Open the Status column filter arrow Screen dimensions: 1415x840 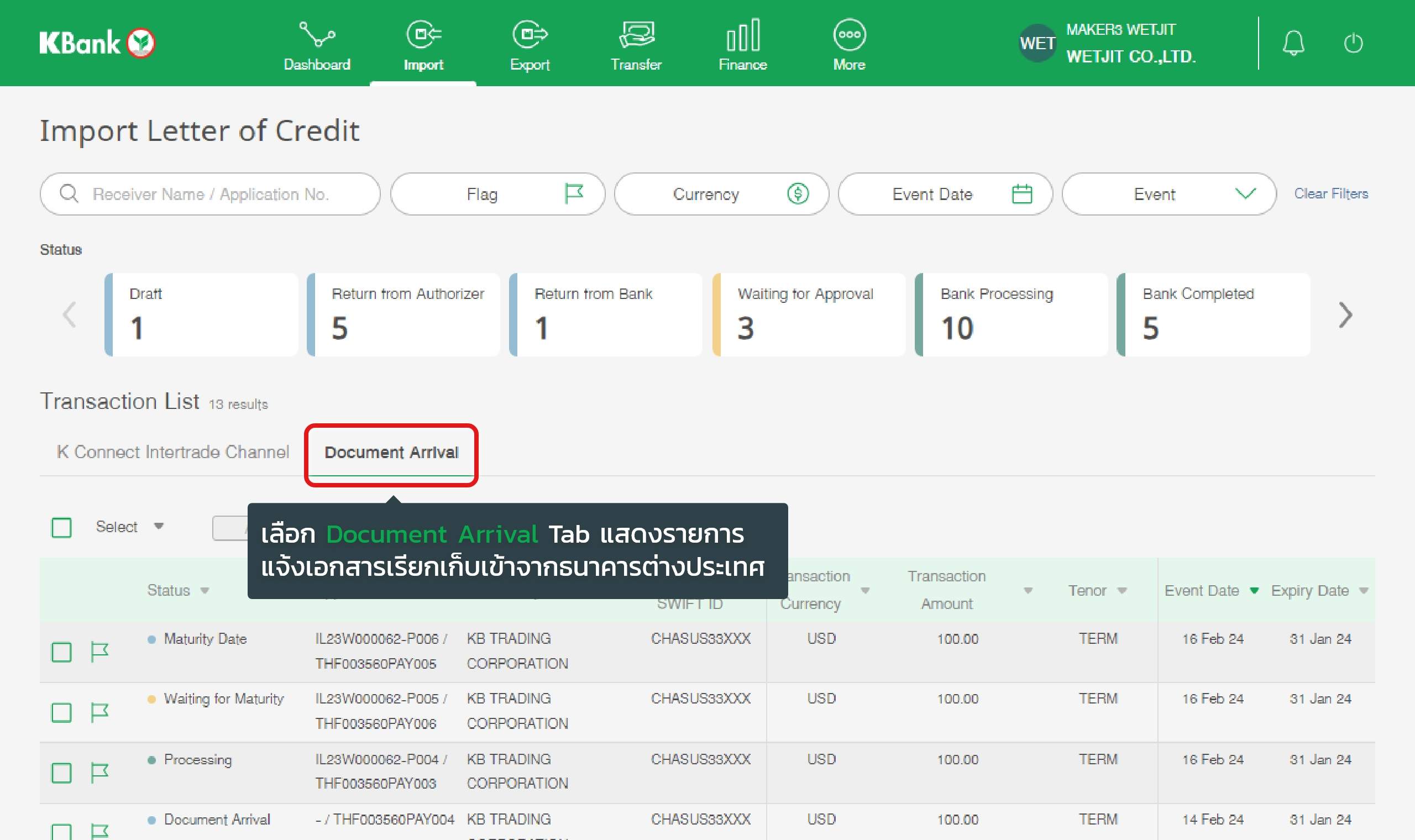click(x=205, y=590)
